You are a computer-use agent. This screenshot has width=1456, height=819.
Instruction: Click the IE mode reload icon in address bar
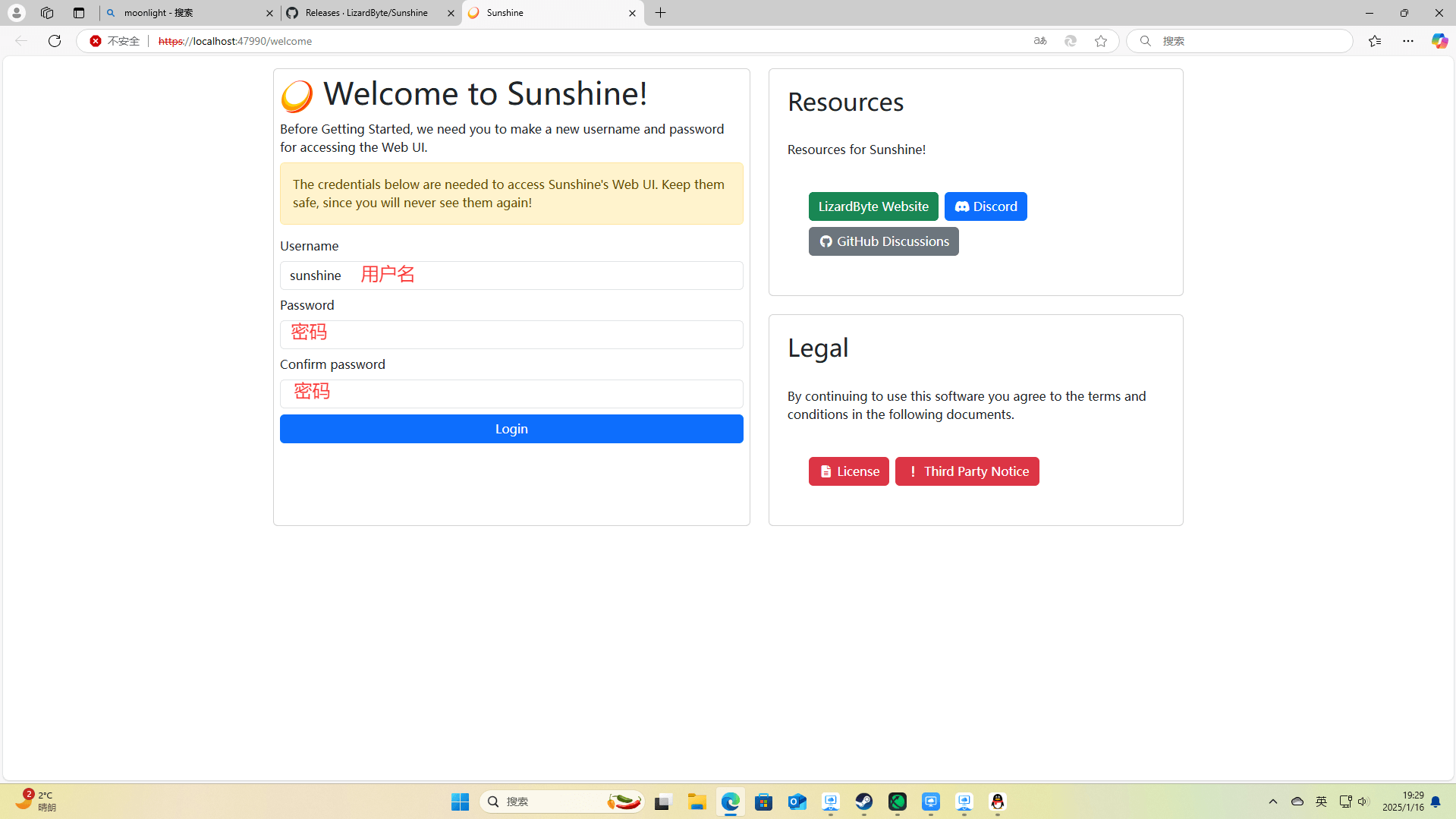point(1071,41)
